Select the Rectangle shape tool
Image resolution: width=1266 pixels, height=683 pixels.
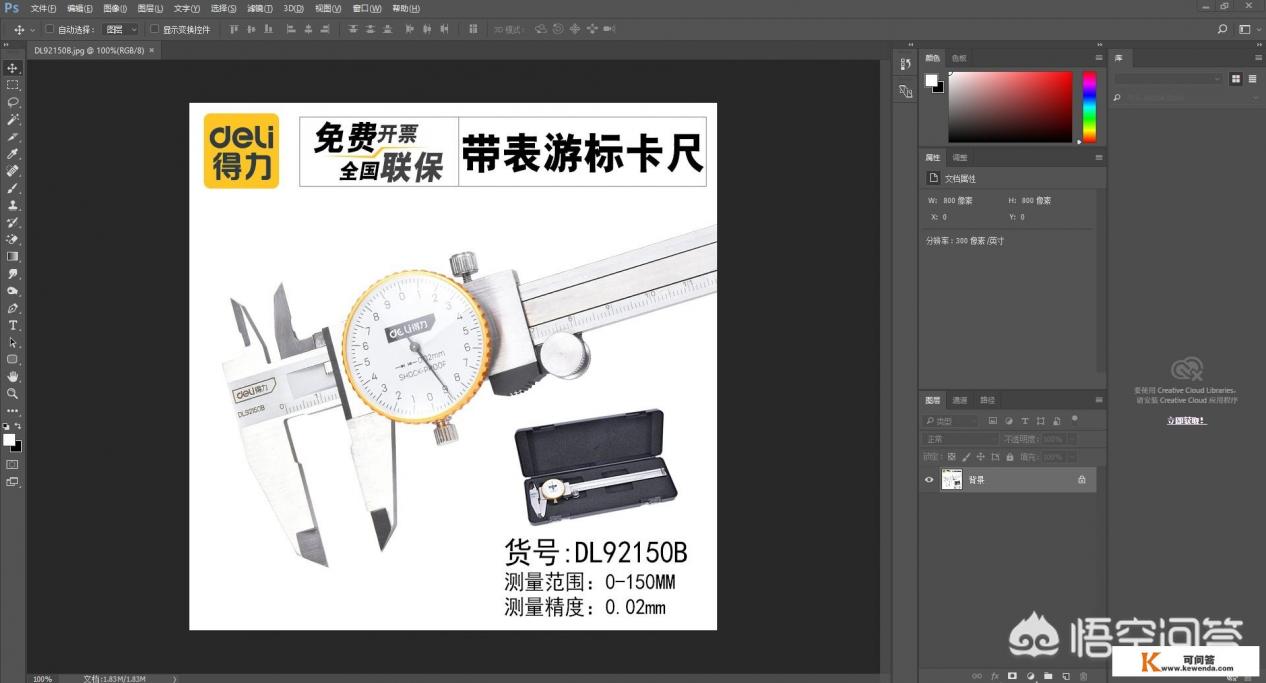pos(13,359)
